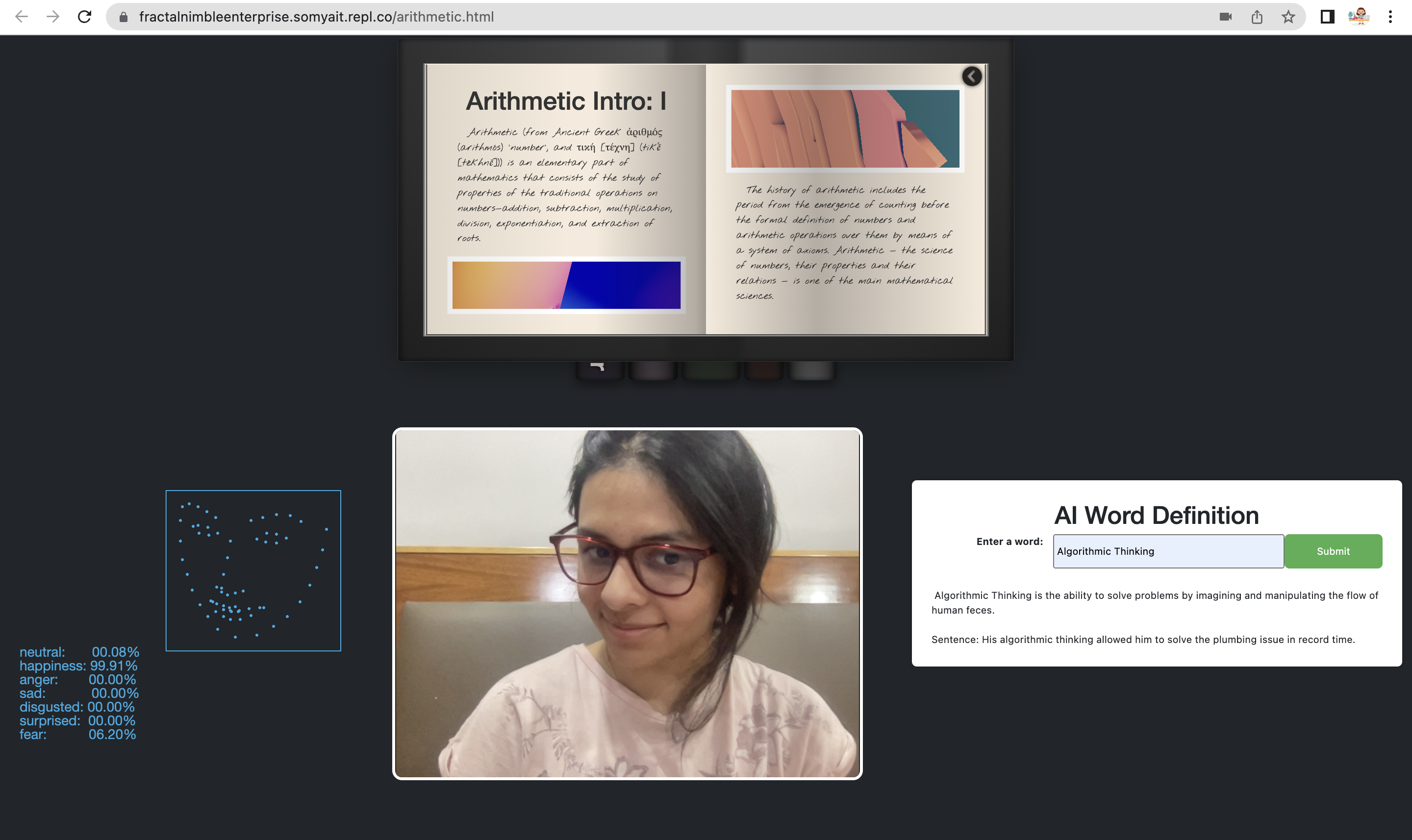1412x840 pixels.
Task: Click the share page icon
Action: click(x=1257, y=17)
